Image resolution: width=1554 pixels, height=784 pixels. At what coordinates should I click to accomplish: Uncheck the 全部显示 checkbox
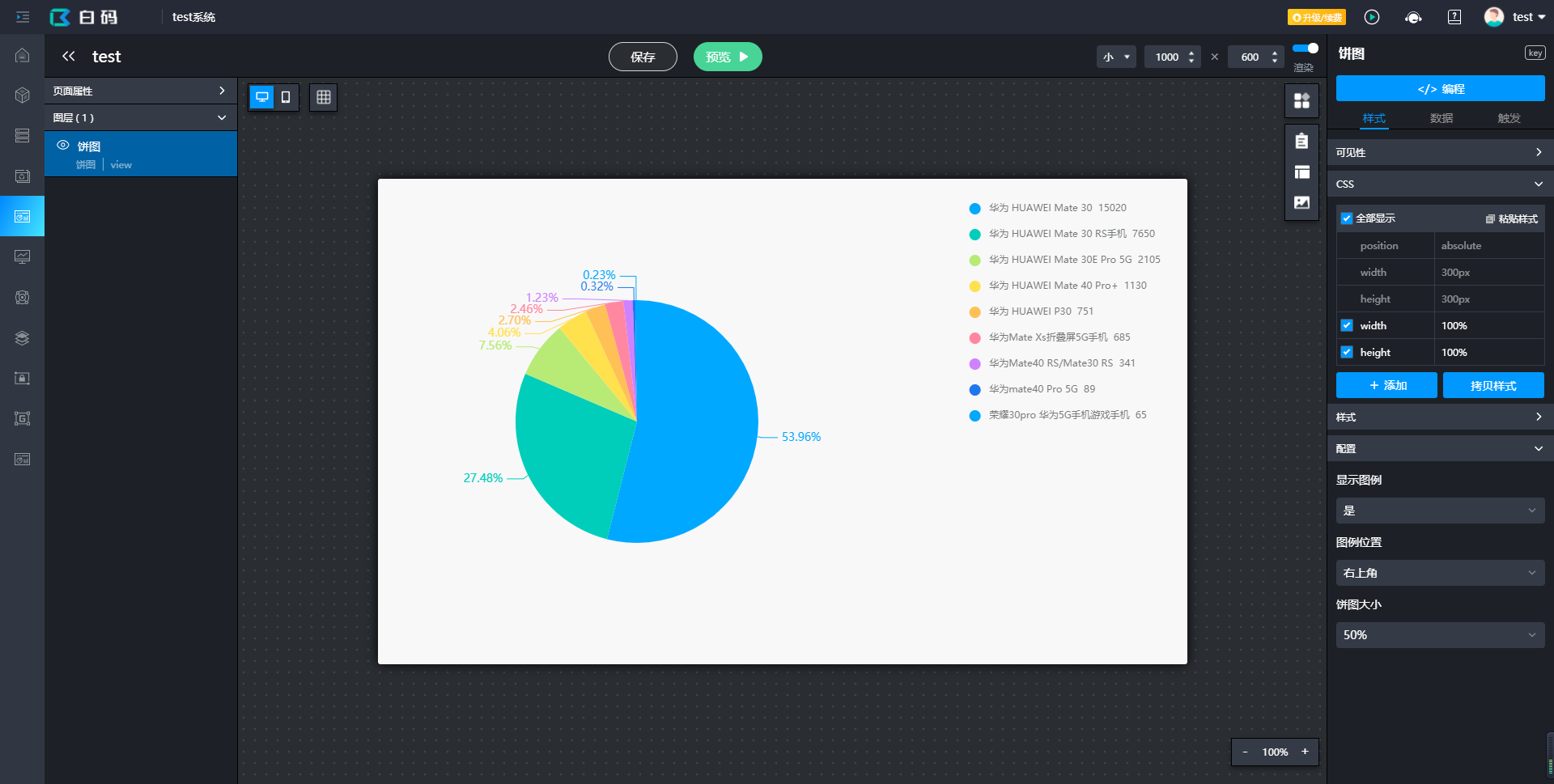tap(1347, 218)
